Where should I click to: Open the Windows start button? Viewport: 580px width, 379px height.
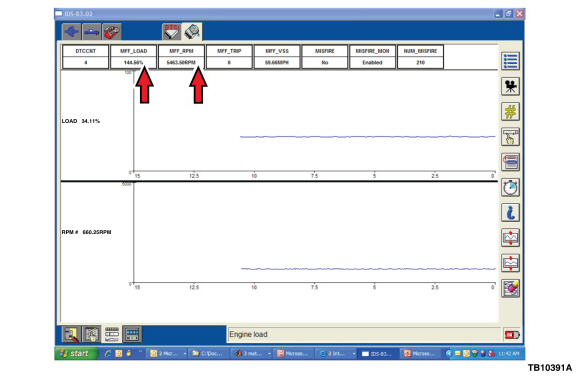click(x=77, y=353)
